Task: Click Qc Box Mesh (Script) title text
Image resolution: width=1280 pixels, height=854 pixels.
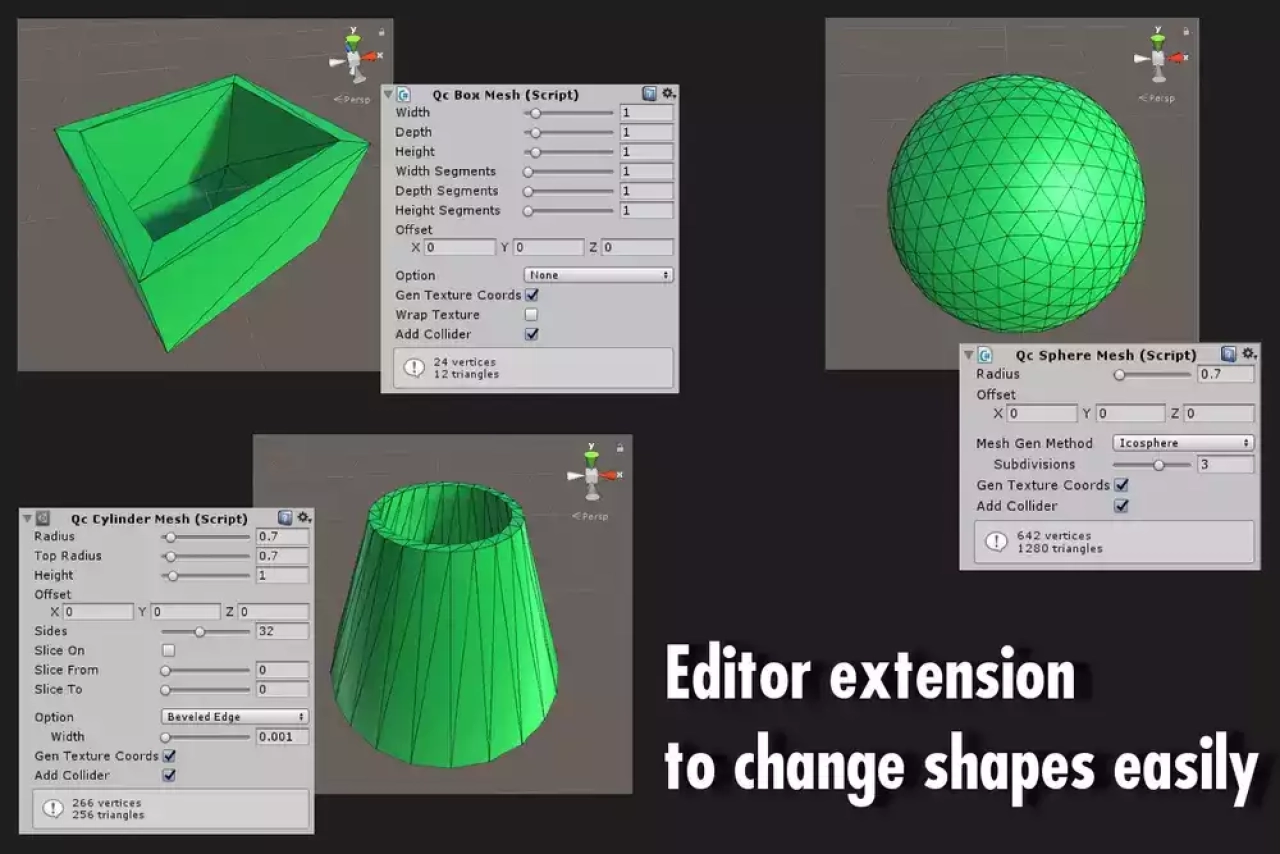Action: click(505, 95)
